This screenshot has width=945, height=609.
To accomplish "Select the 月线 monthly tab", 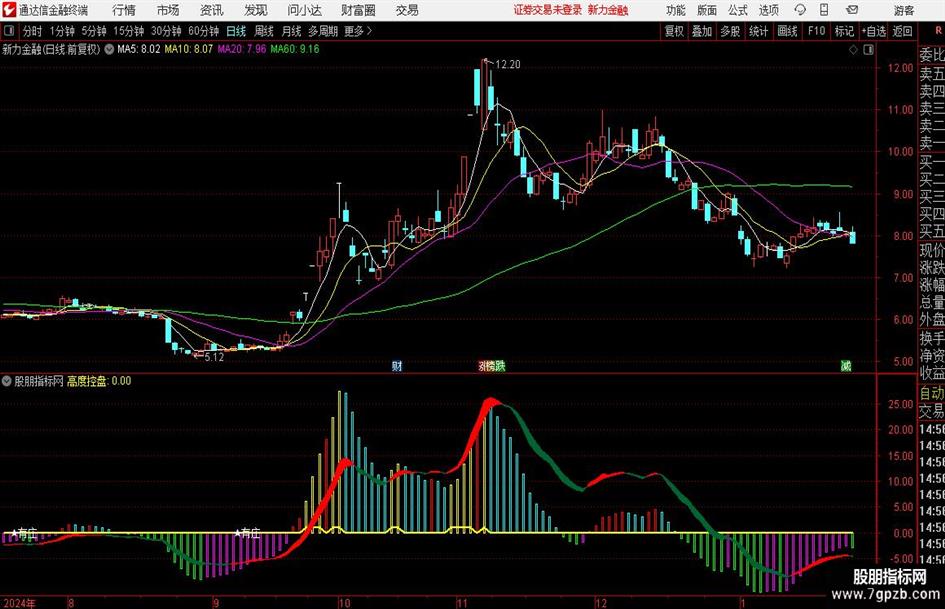I will (x=292, y=31).
